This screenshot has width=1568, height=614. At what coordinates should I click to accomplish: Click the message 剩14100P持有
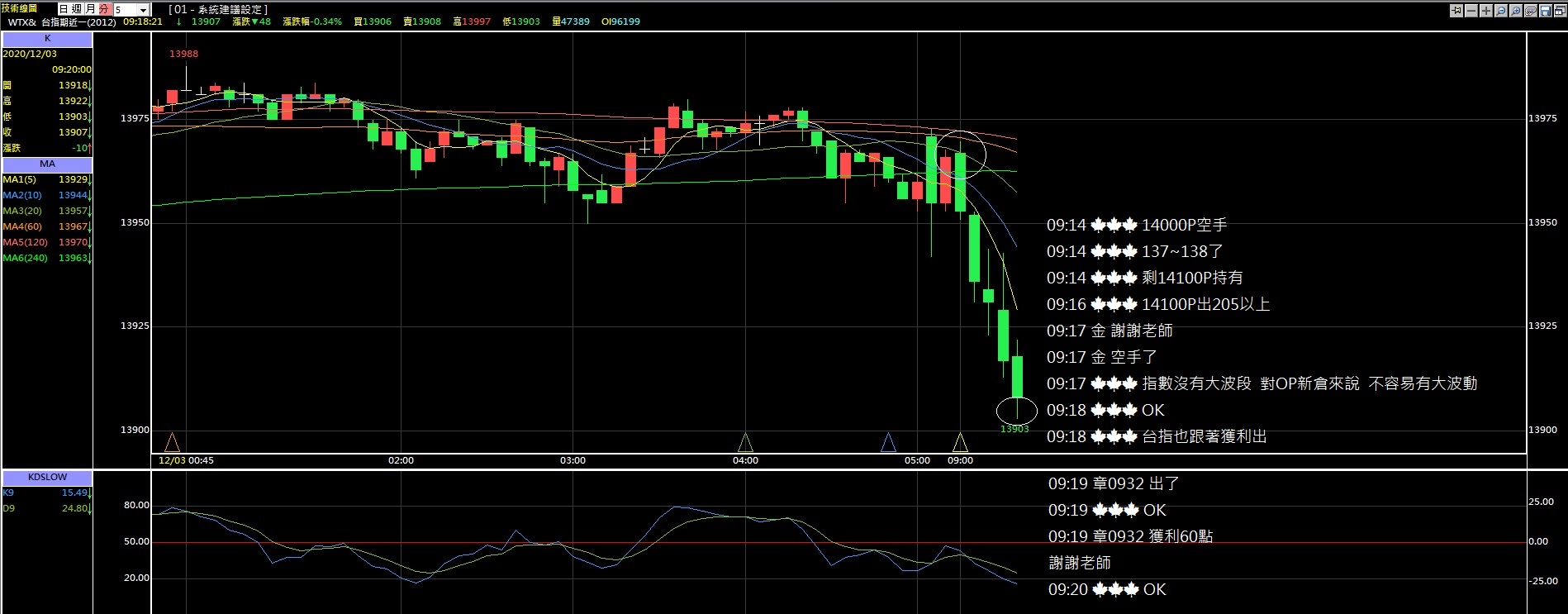pyautogui.click(x=1192, y=278)
